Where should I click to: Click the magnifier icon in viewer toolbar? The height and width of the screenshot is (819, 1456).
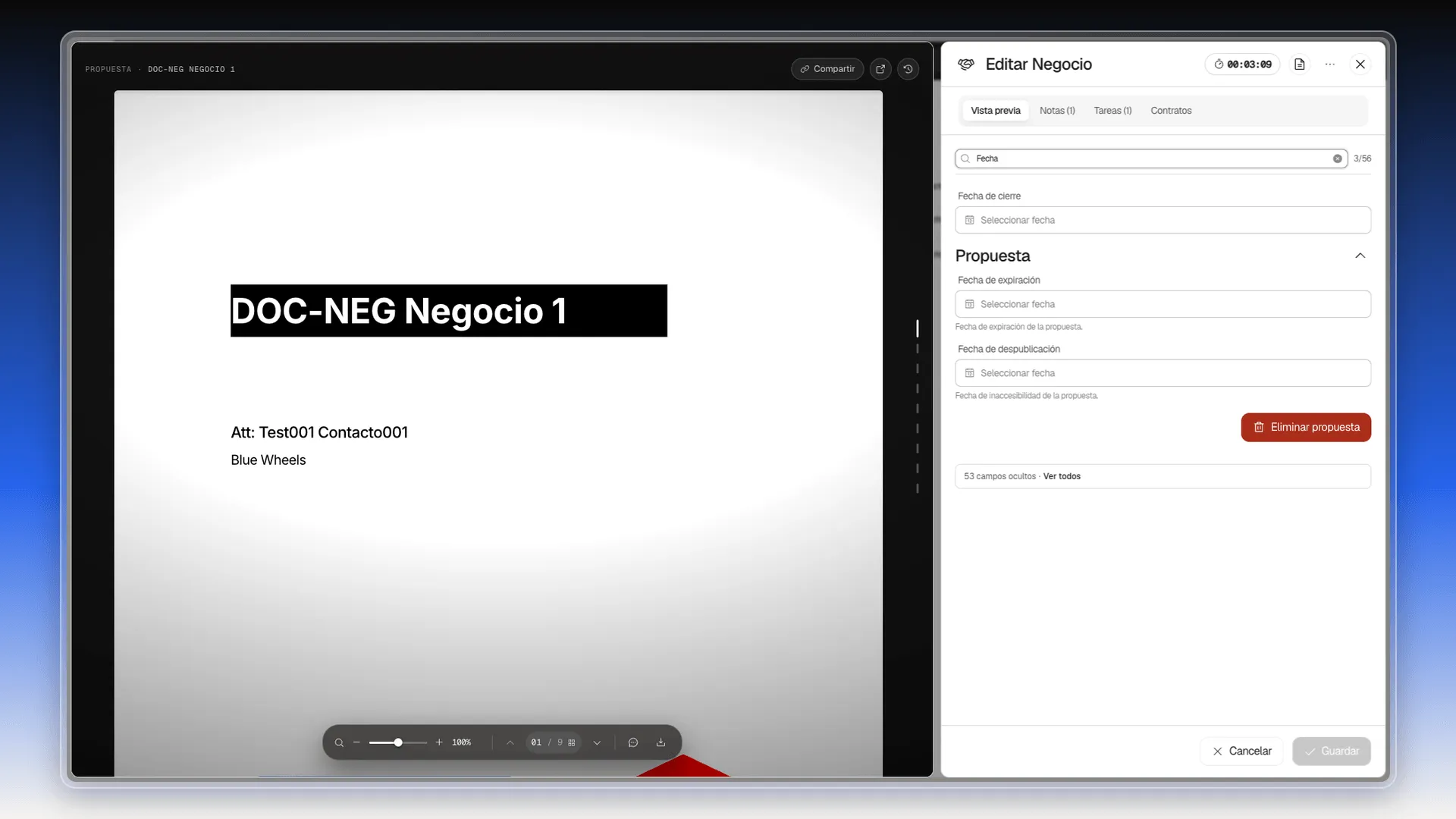339,743
